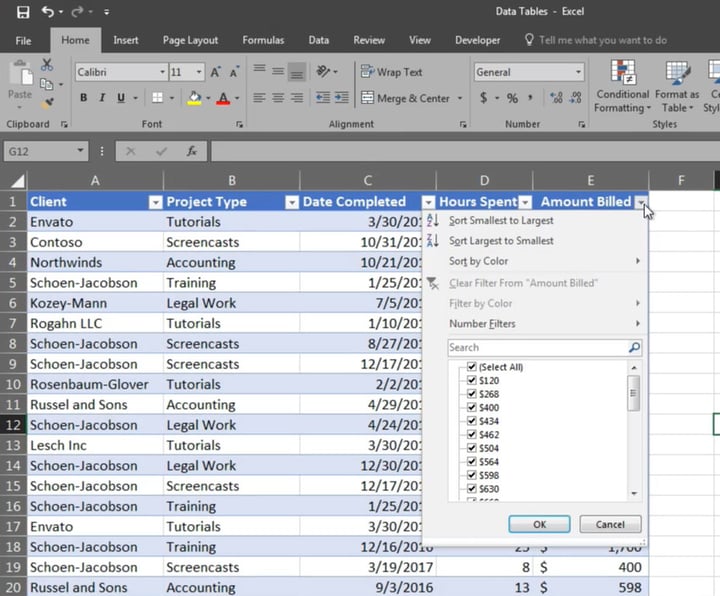This screenshot has height=596, width=720.
Task: Center text horizontally
Action: [278, 98]
